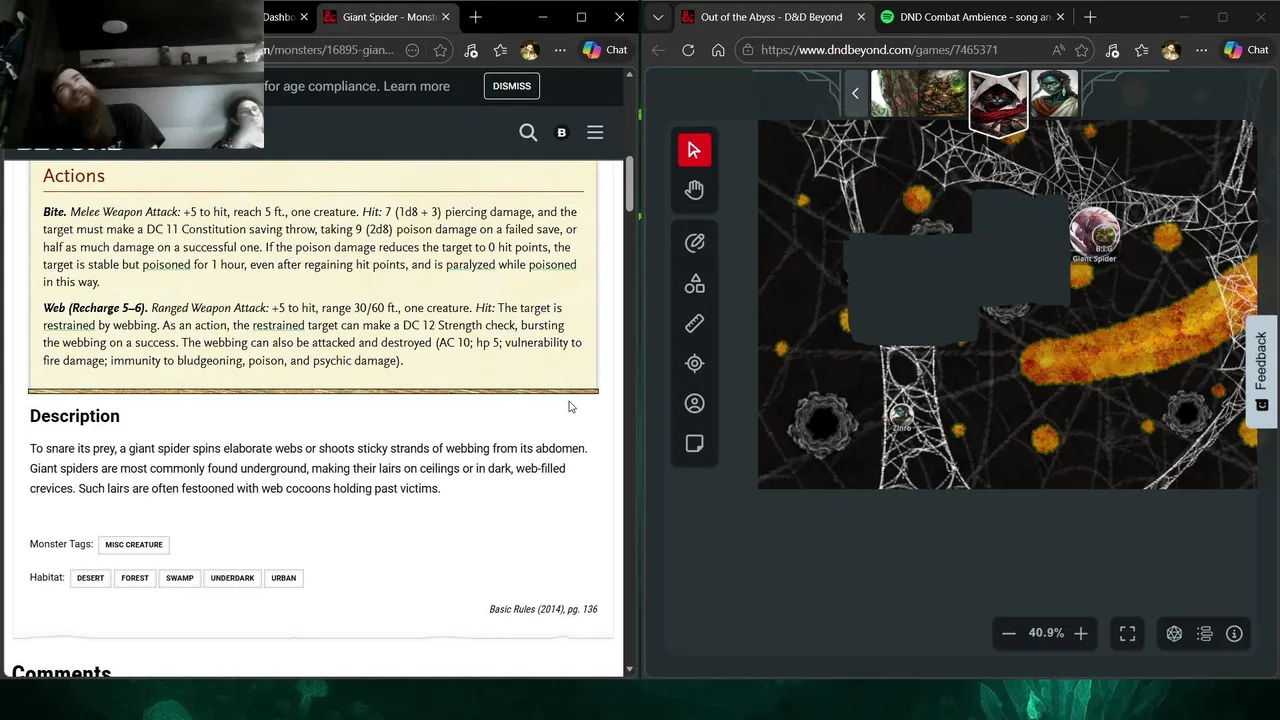Follow the Learn more link
1280x720 pixels.
pyautogui.click(x=416, y=86)
